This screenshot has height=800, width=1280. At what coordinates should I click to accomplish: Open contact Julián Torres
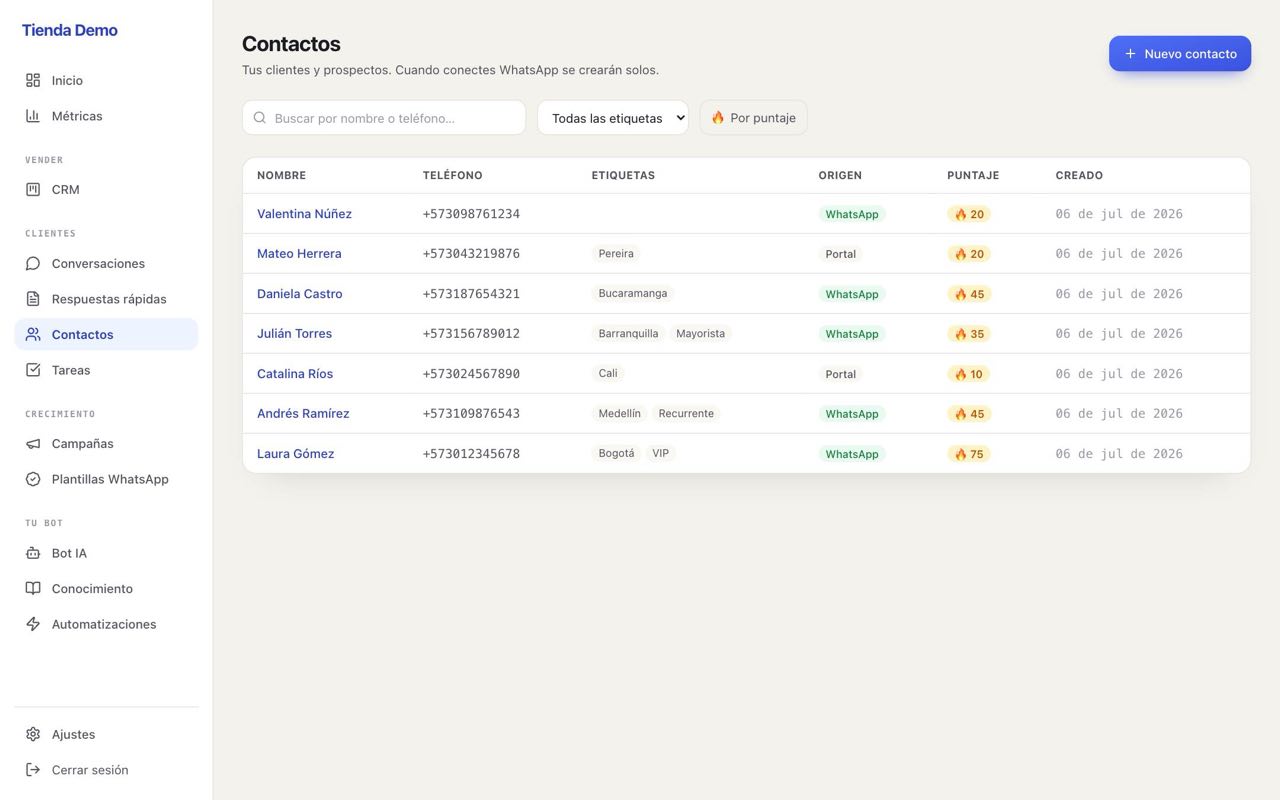pyautogui.click(x=294, y=334)
